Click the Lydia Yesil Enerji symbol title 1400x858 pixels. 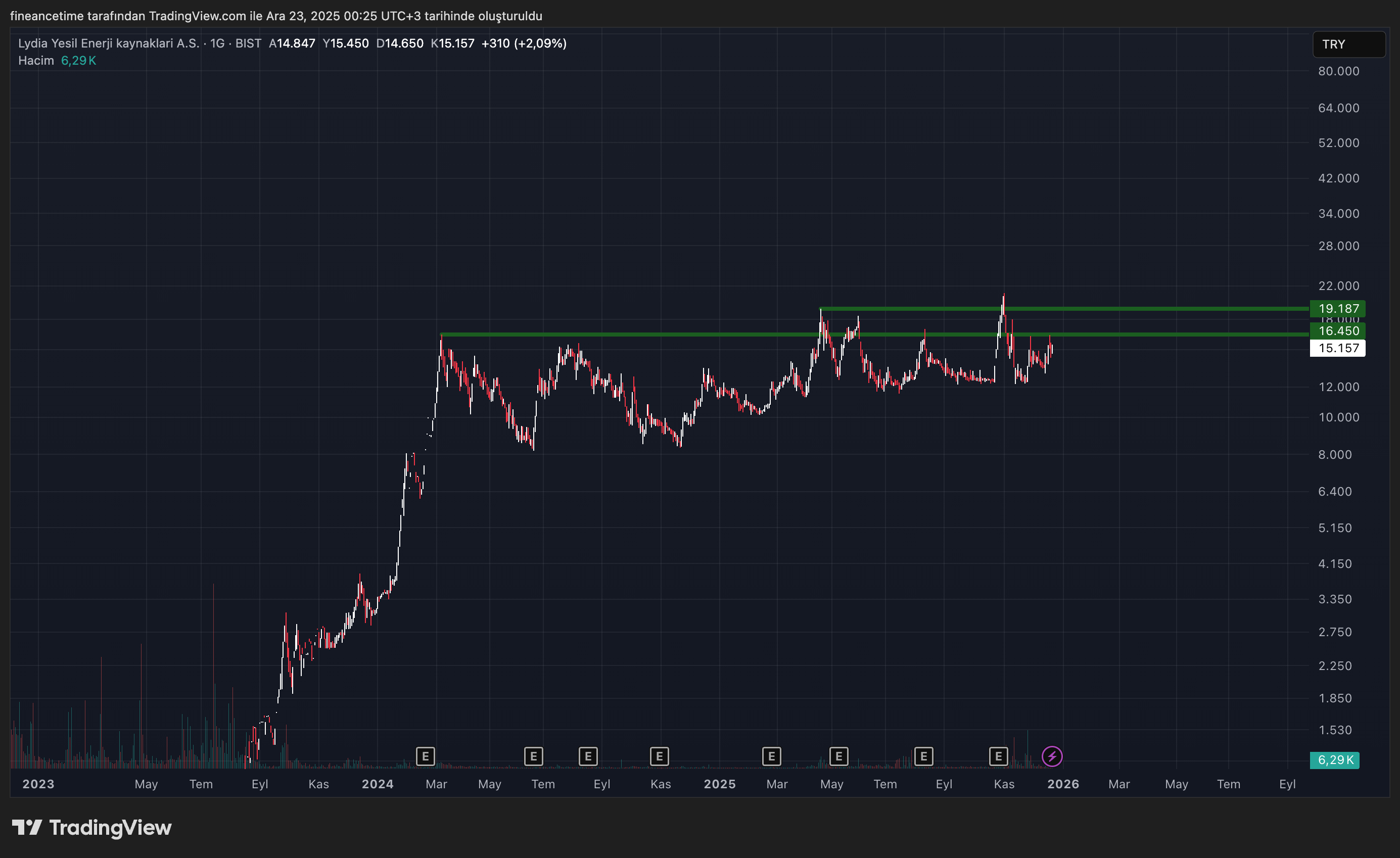pyautogui.click(x=108, y=43)
